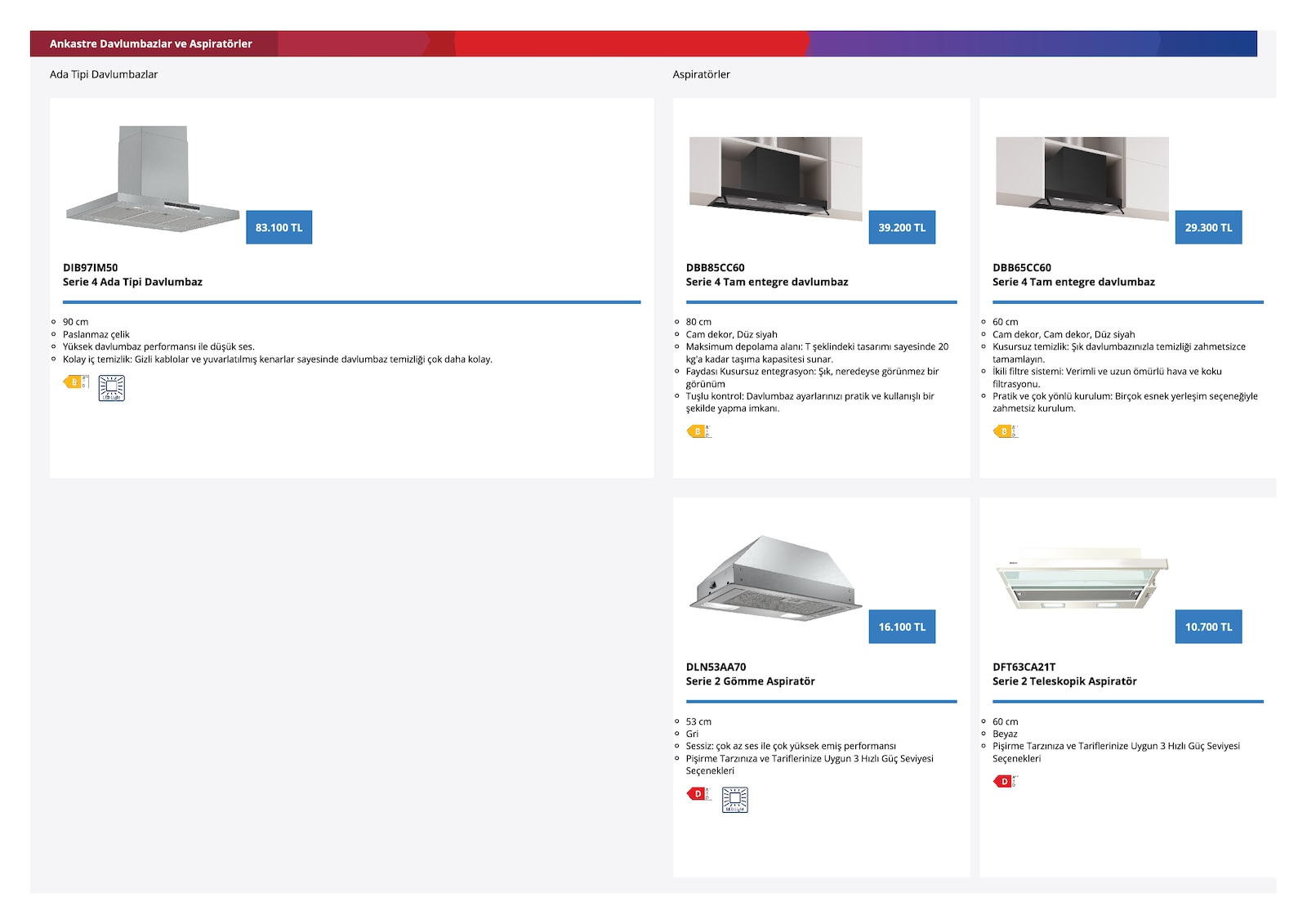Click the LED light icon under DLN53AA70
Screen dimensions: 1307x924
[x=735, y=800]
